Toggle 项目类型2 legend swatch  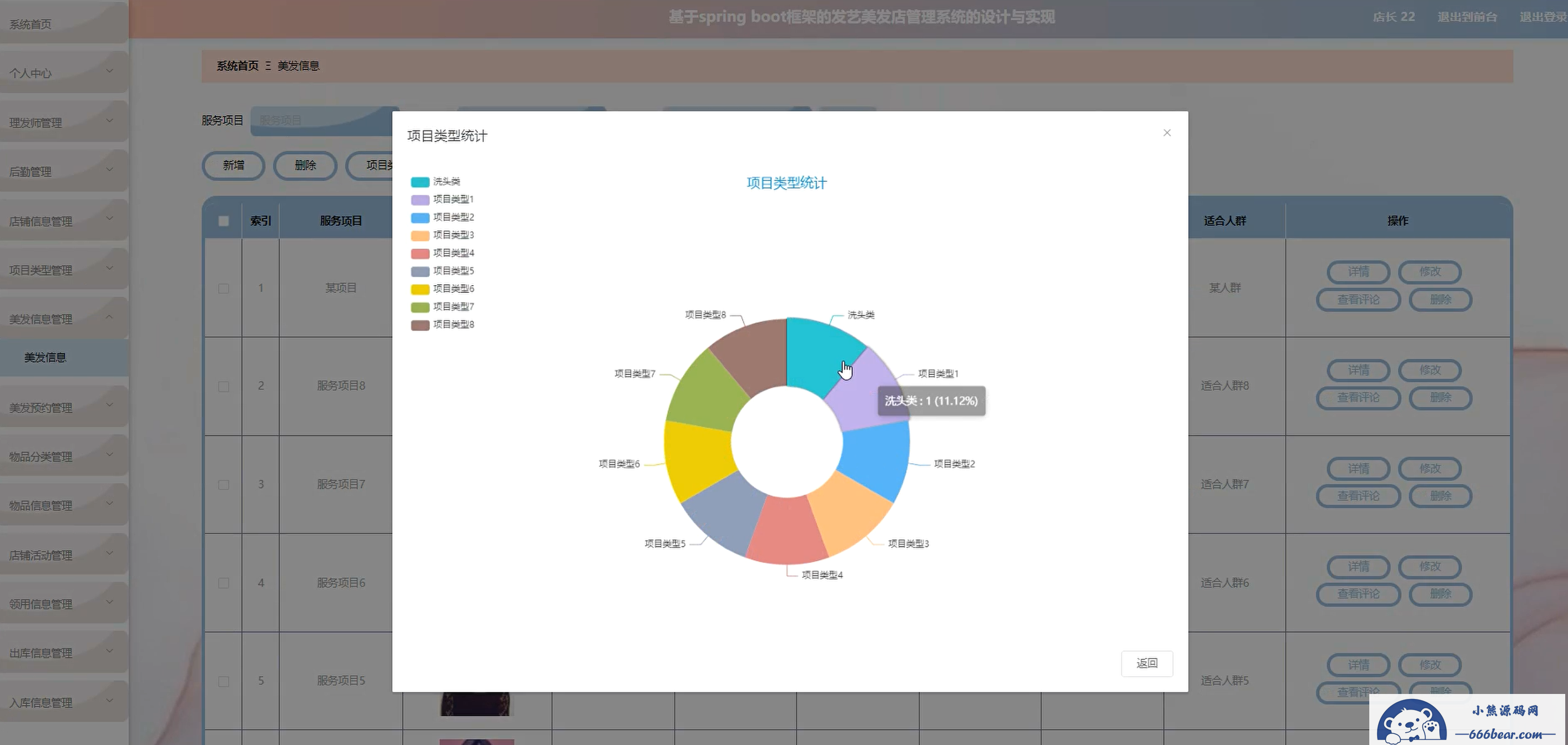pos(420,217)
